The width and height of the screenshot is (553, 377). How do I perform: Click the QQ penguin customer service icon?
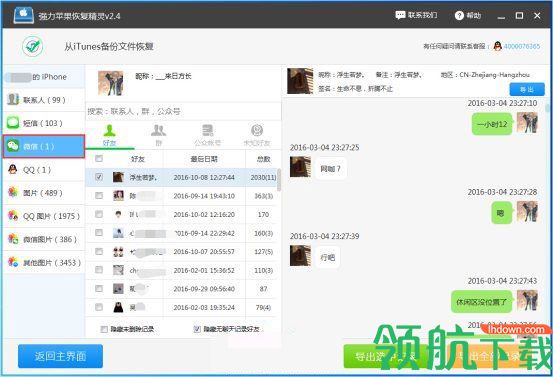(497, 46)
